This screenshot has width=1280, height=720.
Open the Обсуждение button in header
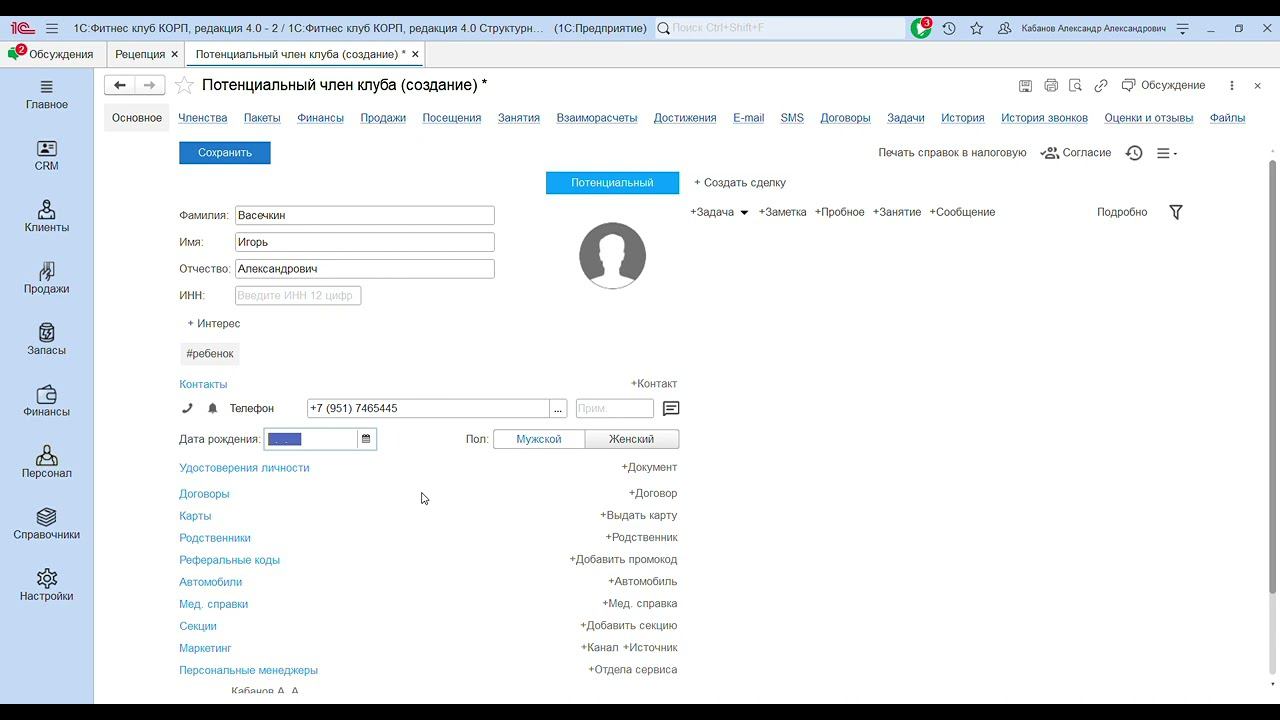point(1164,86)
